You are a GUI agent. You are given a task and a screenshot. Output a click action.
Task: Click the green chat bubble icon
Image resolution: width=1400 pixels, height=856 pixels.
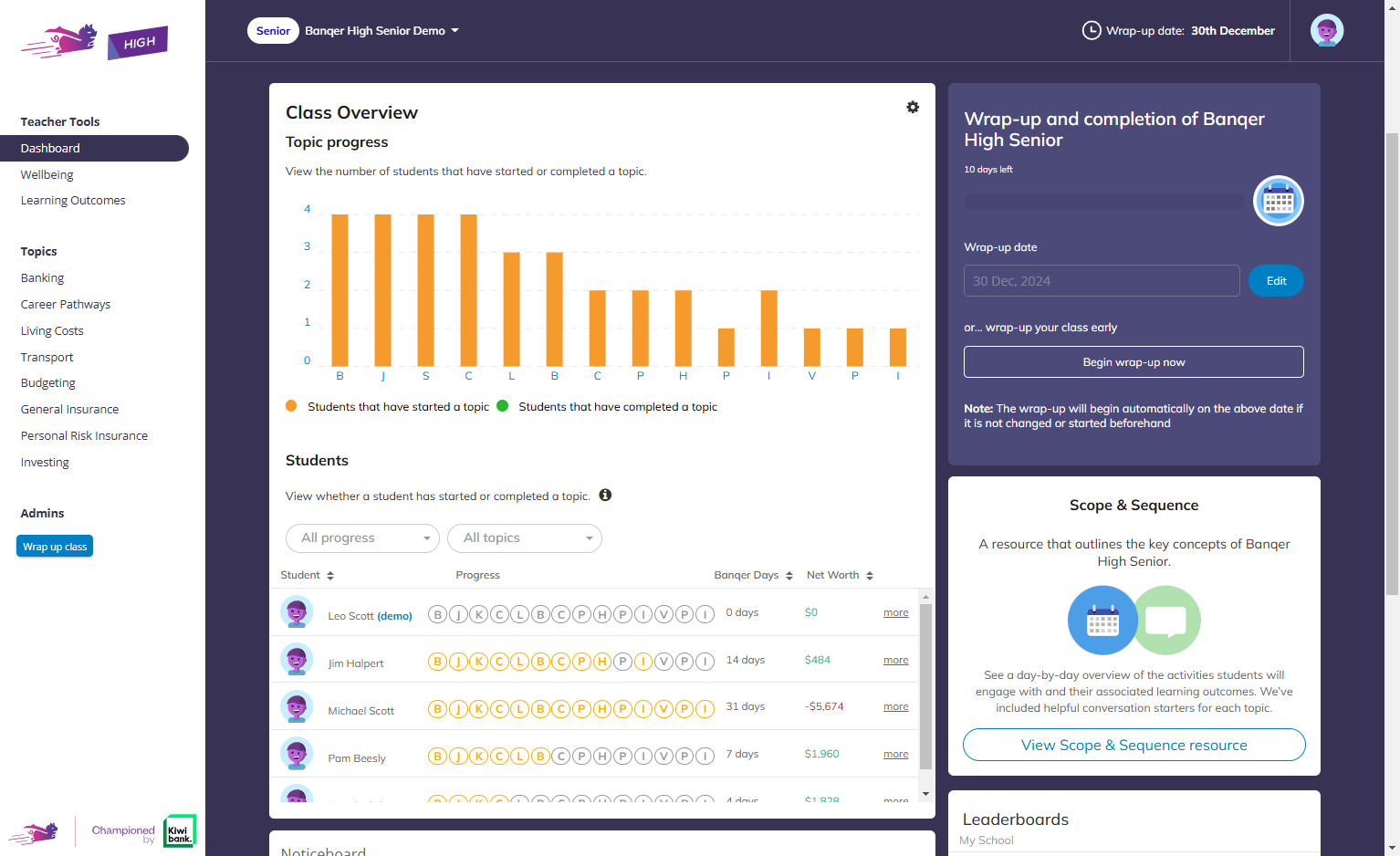(1166, 621)
